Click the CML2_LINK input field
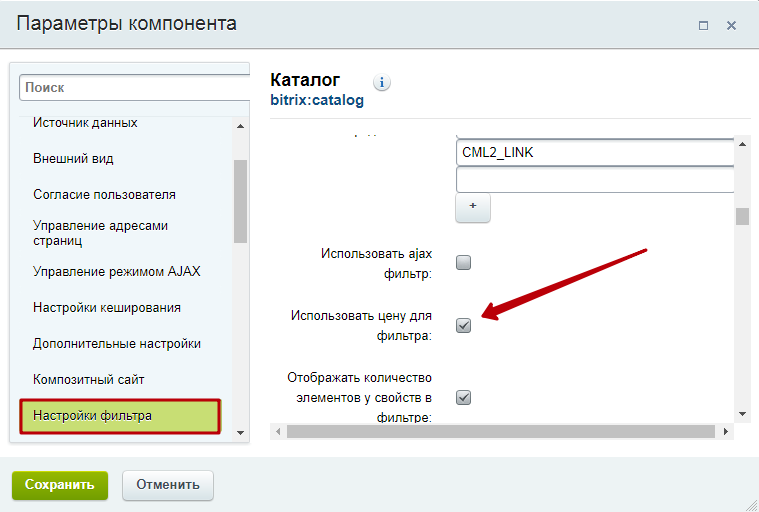 pos(595,152)
